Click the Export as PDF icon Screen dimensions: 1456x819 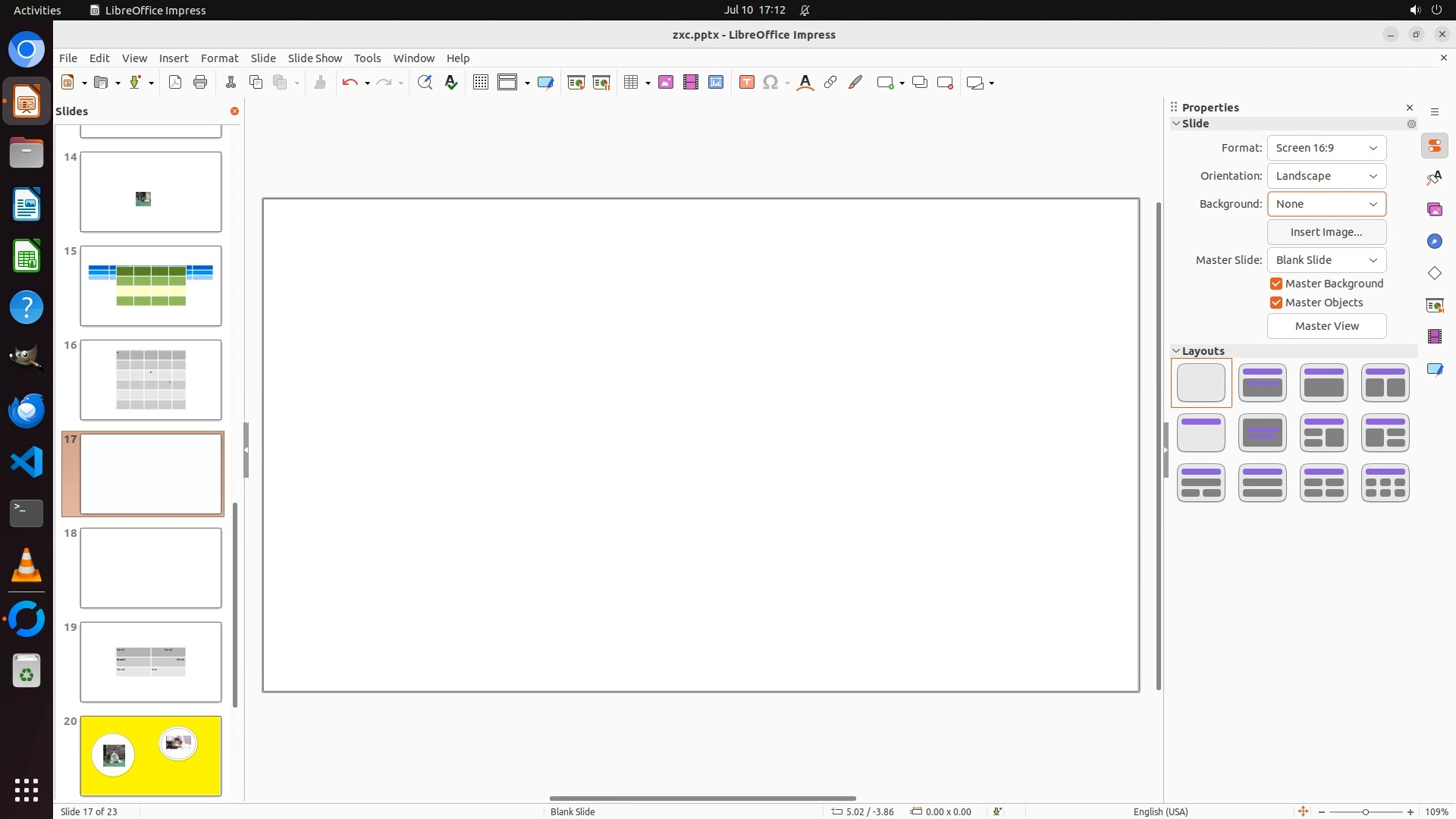point(175,83)
